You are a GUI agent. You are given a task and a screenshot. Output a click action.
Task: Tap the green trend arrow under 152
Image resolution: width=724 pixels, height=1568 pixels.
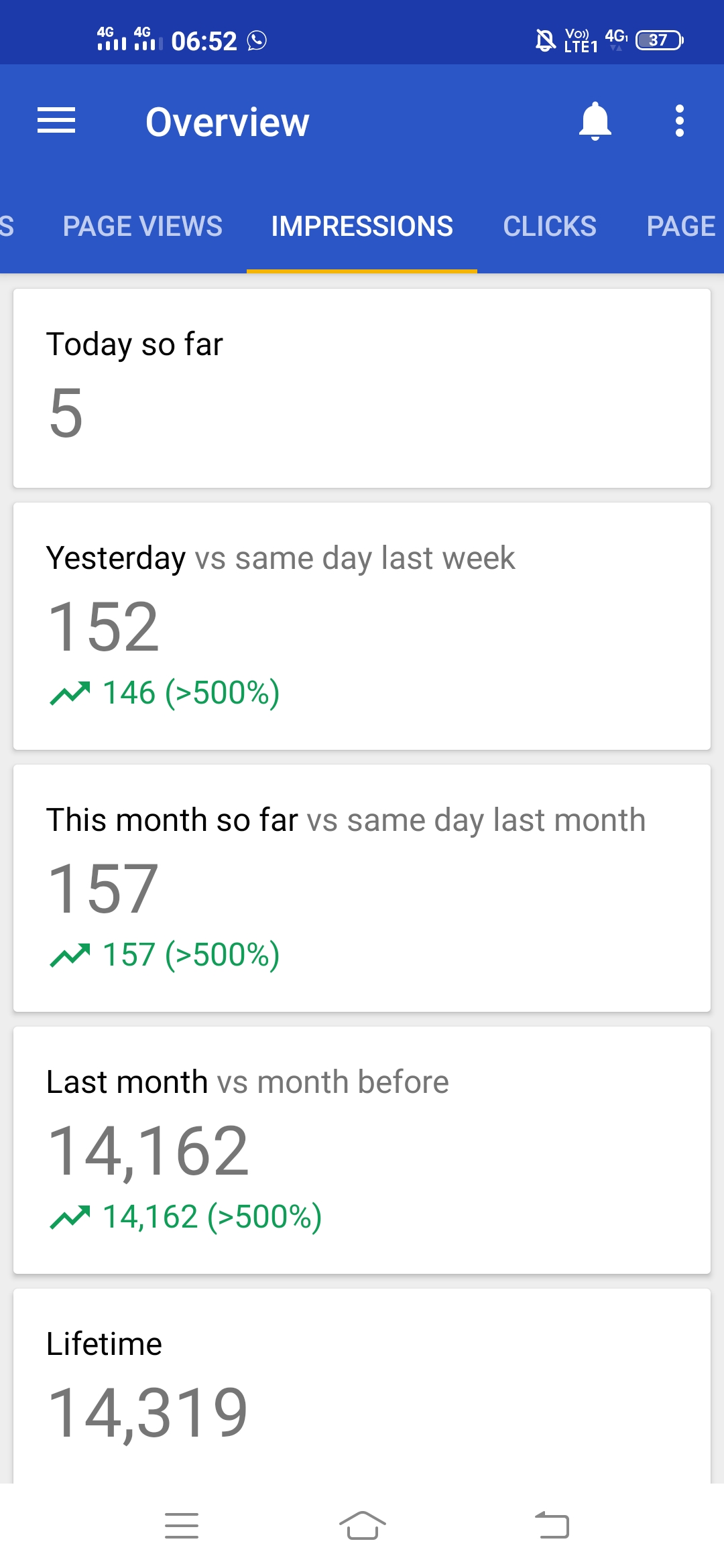(x=70, y=694)
